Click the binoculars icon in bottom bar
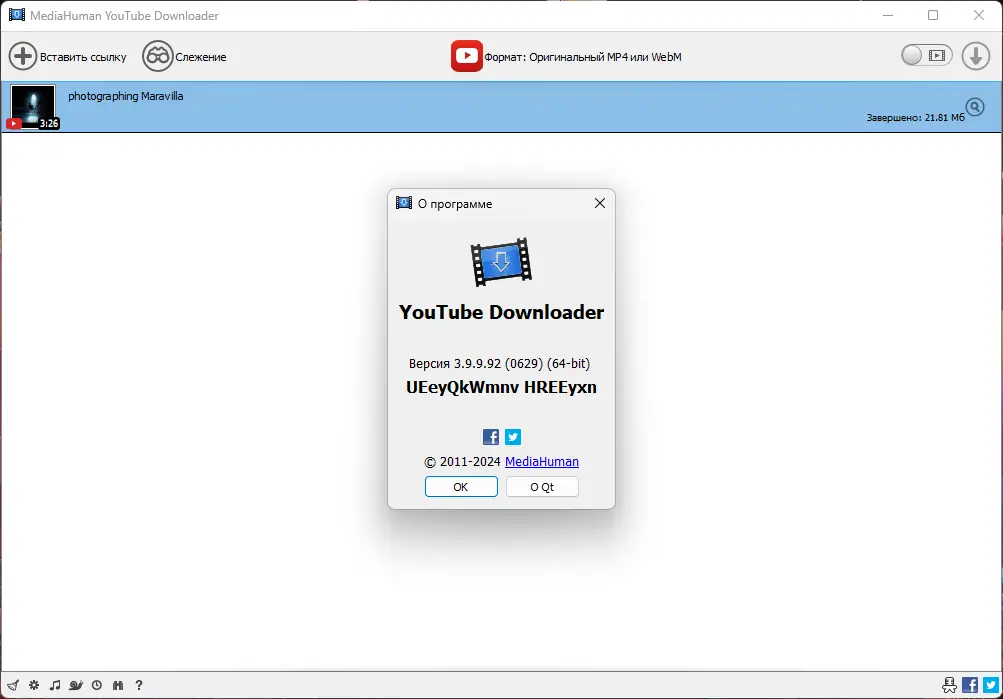This screenshot has height=699, width=1003. pos(118,685)
